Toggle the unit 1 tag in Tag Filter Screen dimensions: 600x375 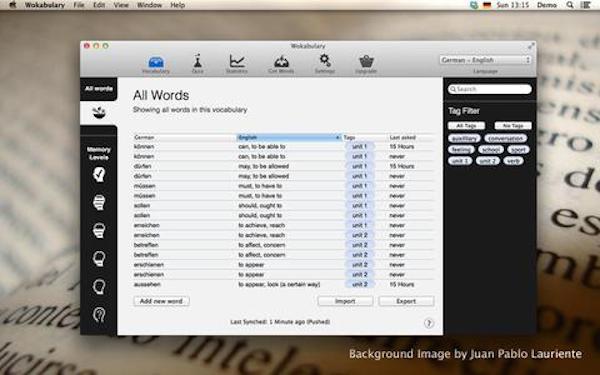[460, 161]
